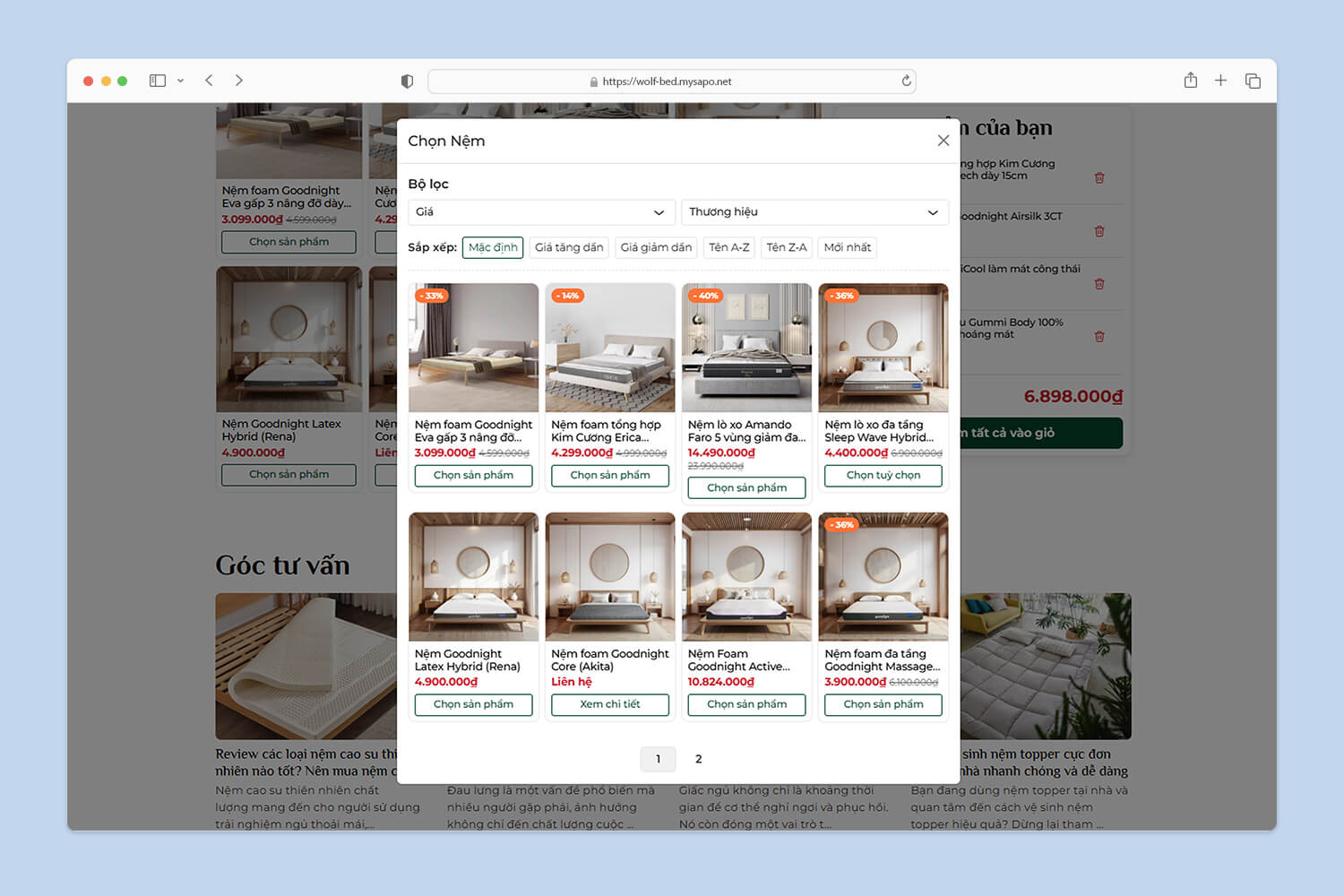Open the Goodnight Core (Akita) mattress thumbnail
Viewport: 1344px width, 896px height.
pyautogui.click(x=610, y=577)
